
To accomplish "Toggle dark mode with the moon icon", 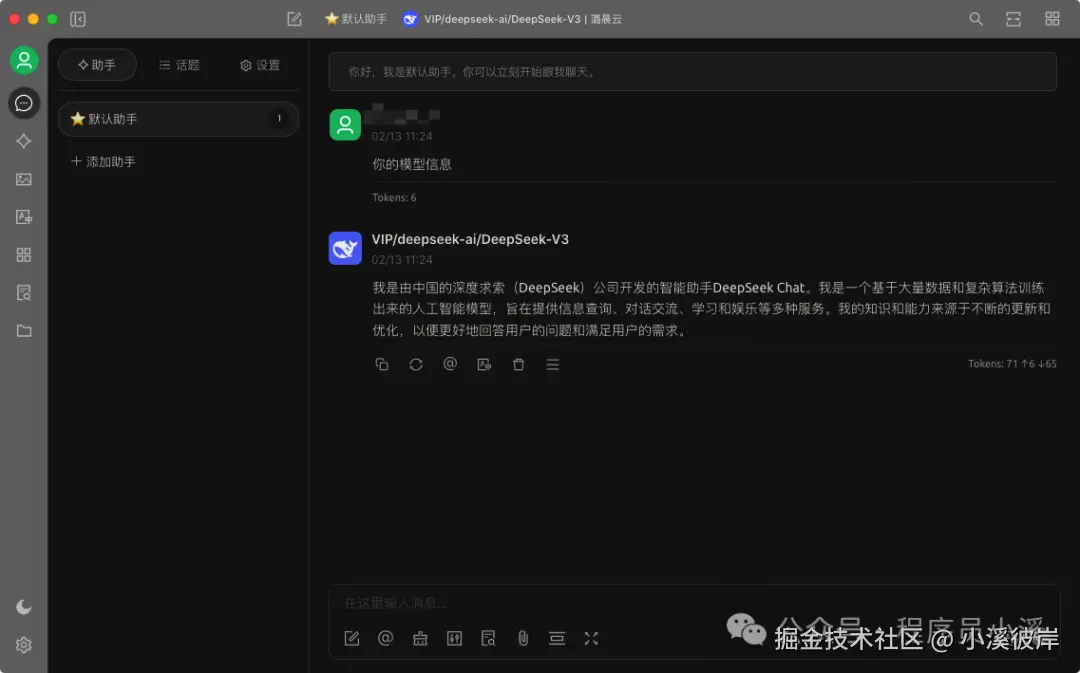I will click(x=24, y=607).
